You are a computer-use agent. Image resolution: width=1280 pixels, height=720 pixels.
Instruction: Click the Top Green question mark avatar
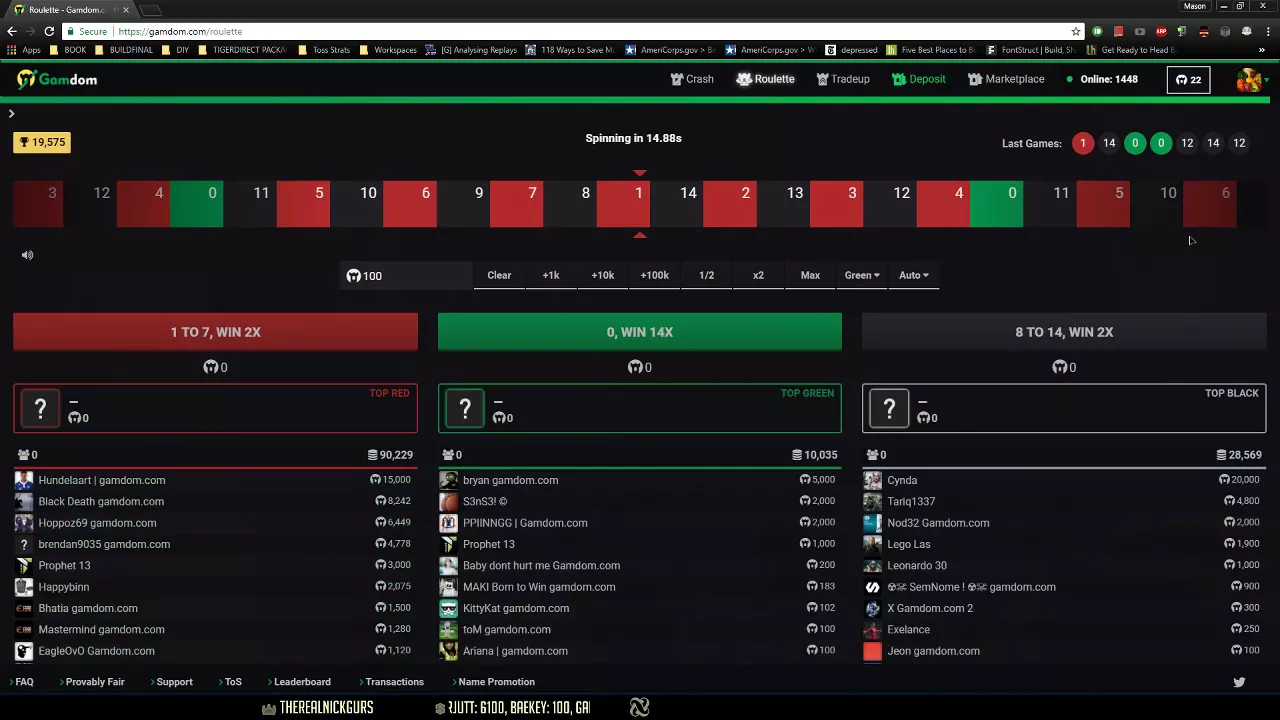point(465,408)
